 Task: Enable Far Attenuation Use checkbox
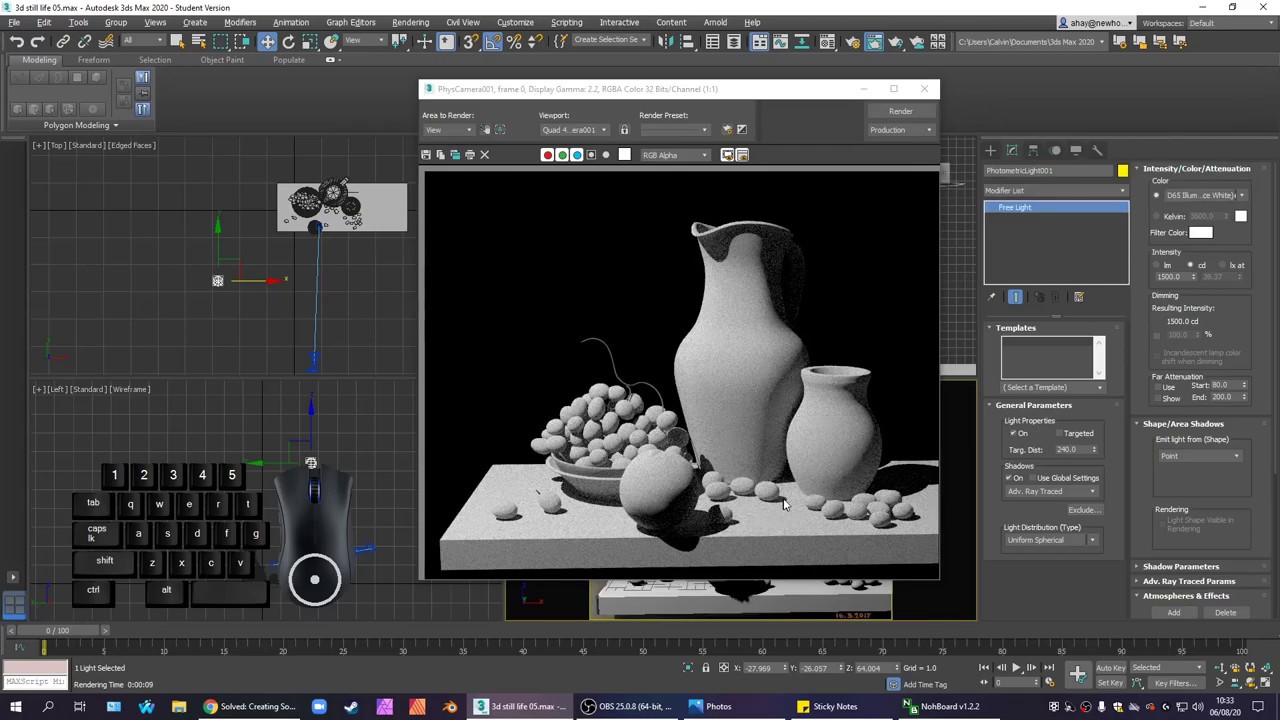(x=1157, y=387)
